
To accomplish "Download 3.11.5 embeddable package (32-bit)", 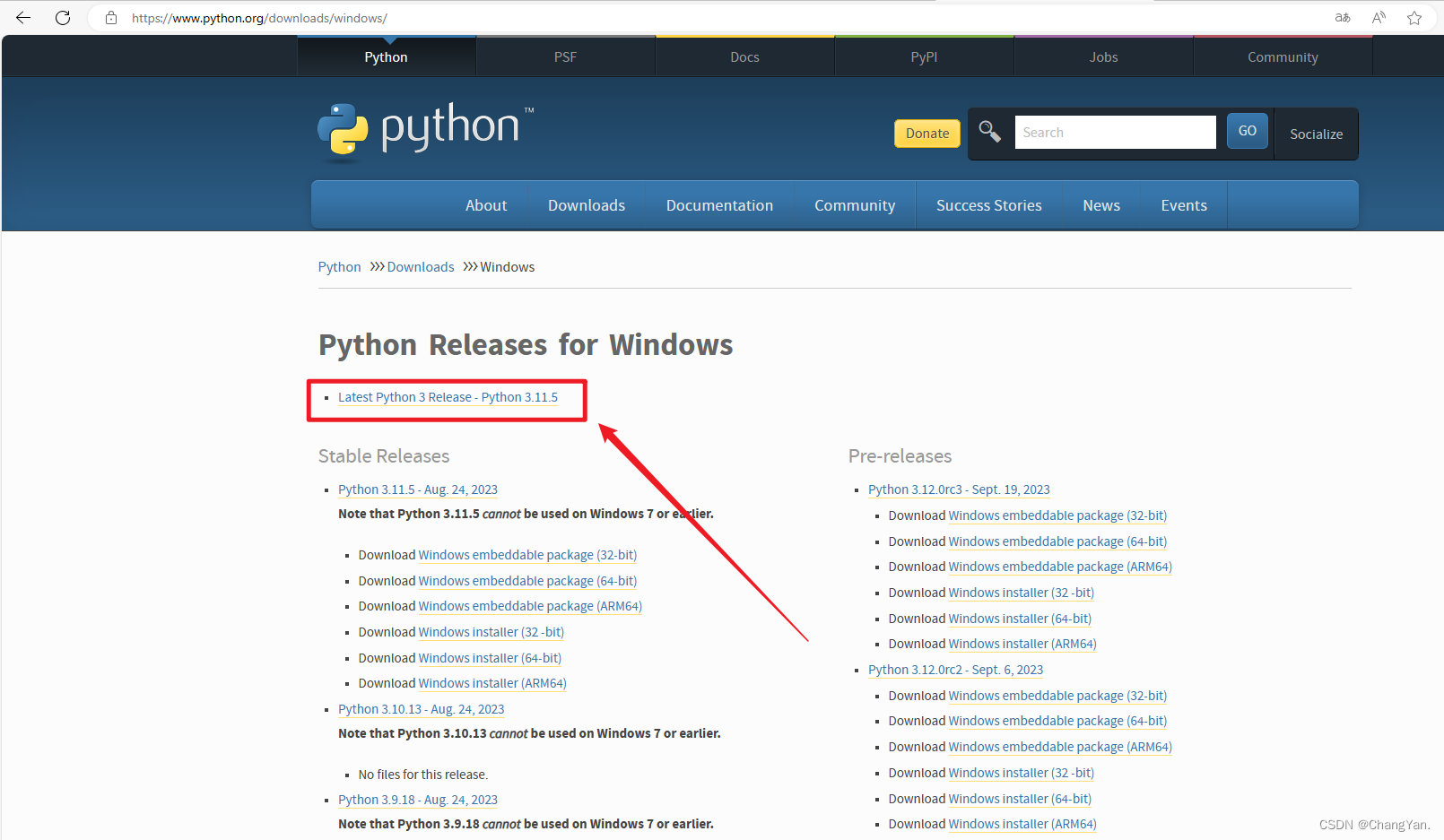I will pos(527,555).
